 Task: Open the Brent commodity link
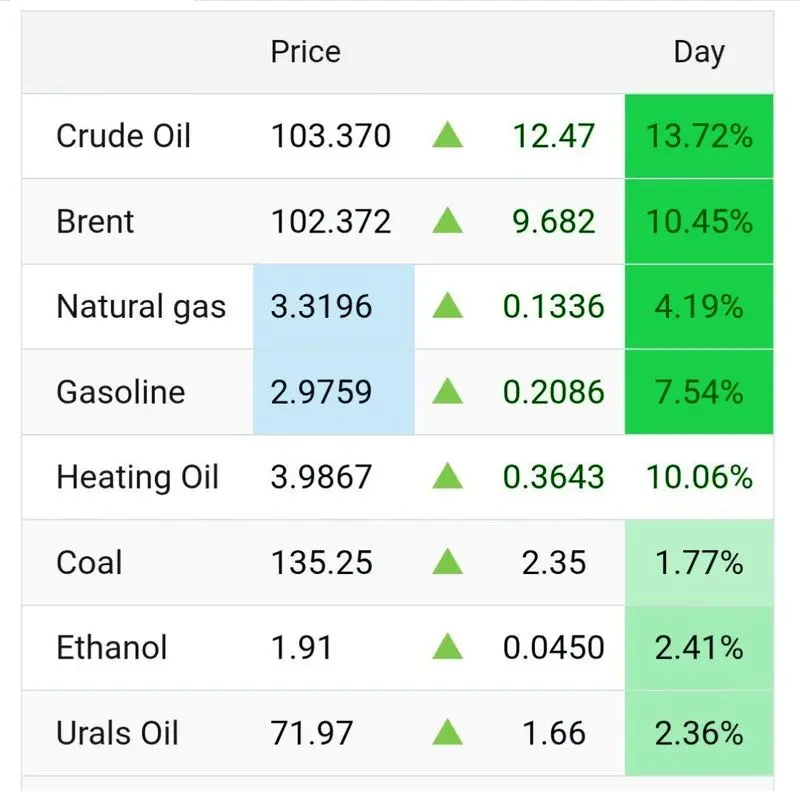(95, 221)
